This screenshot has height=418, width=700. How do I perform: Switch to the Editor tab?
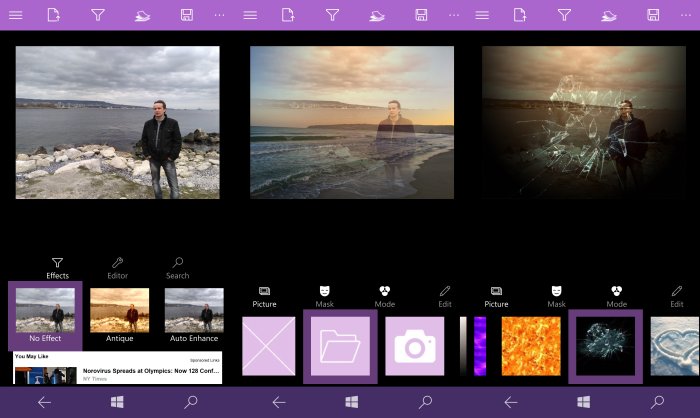click(117, 268)
